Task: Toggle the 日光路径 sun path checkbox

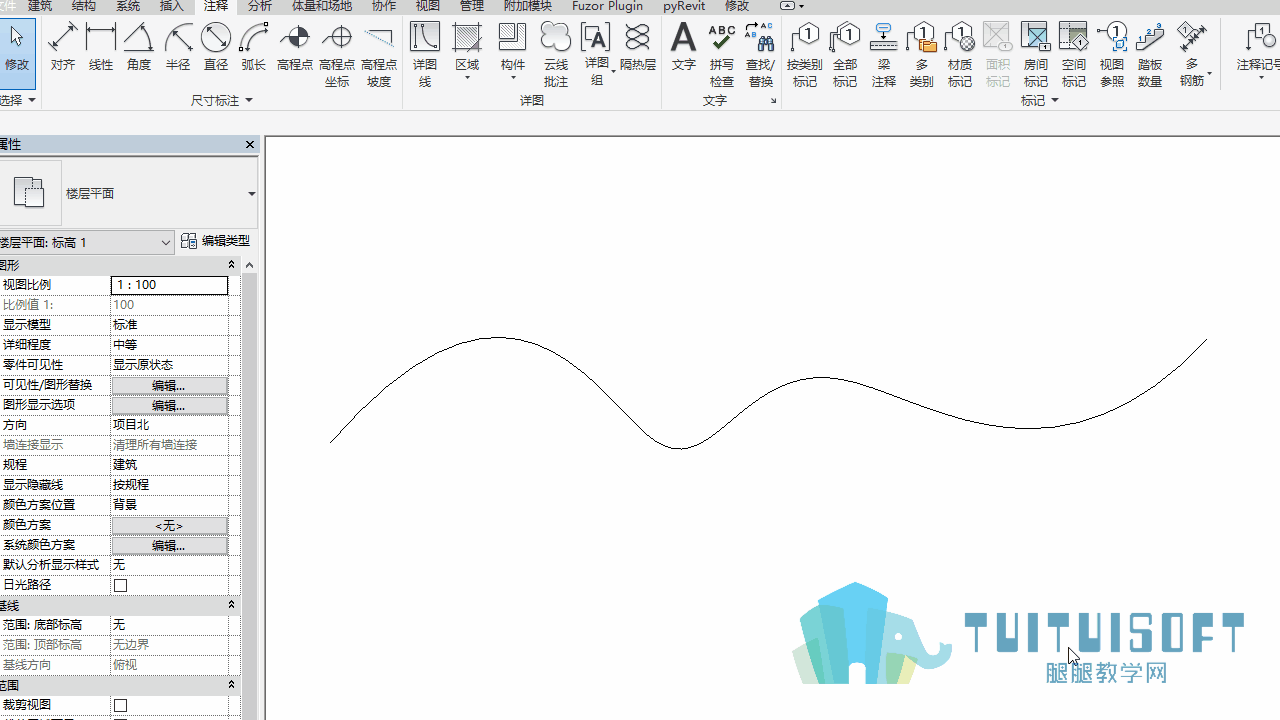Action: (121, 585)
